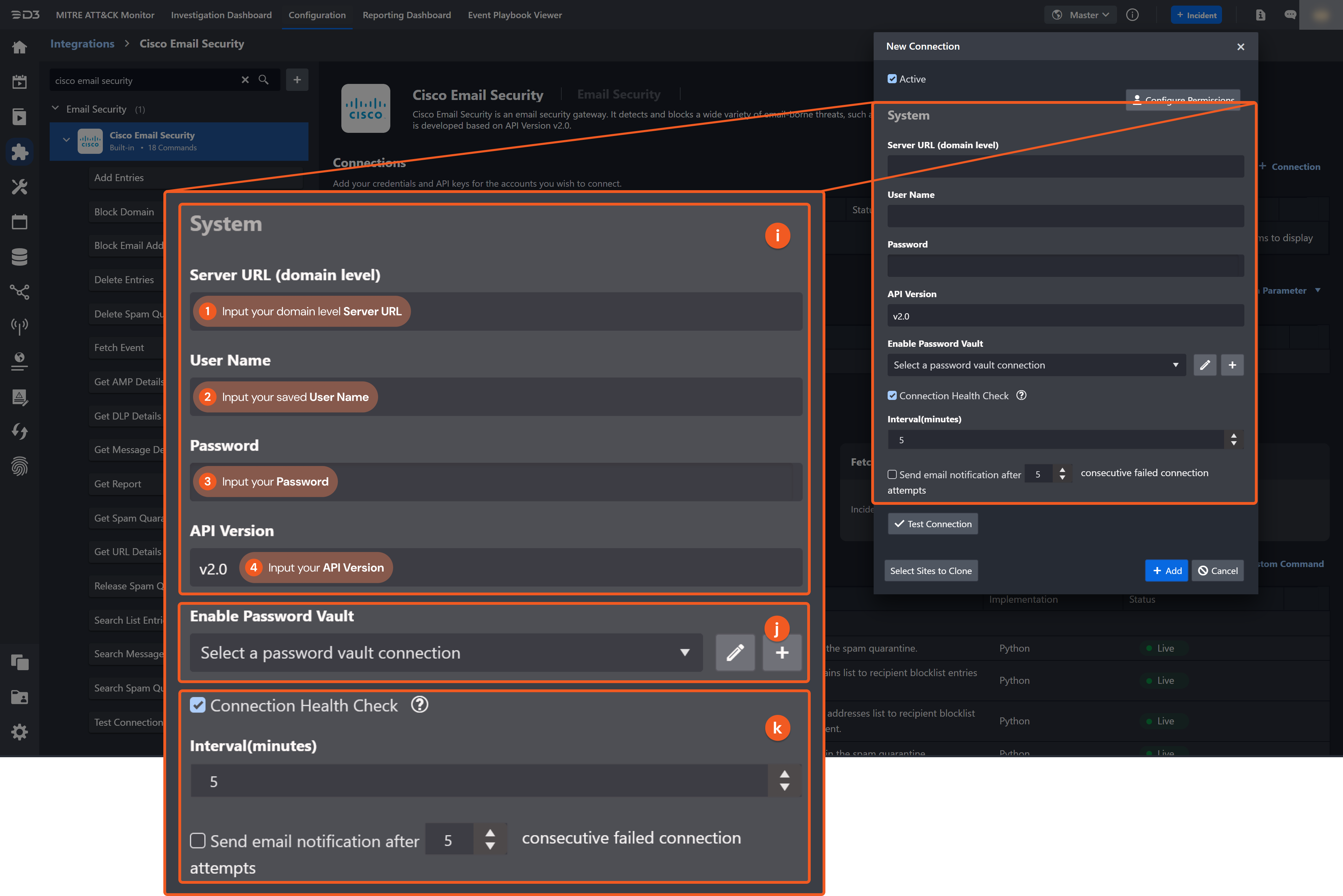Screen dimensions: 1343x896
Task: Uncheck the Active checkbox in New Connection
Action: pos(892,79)
